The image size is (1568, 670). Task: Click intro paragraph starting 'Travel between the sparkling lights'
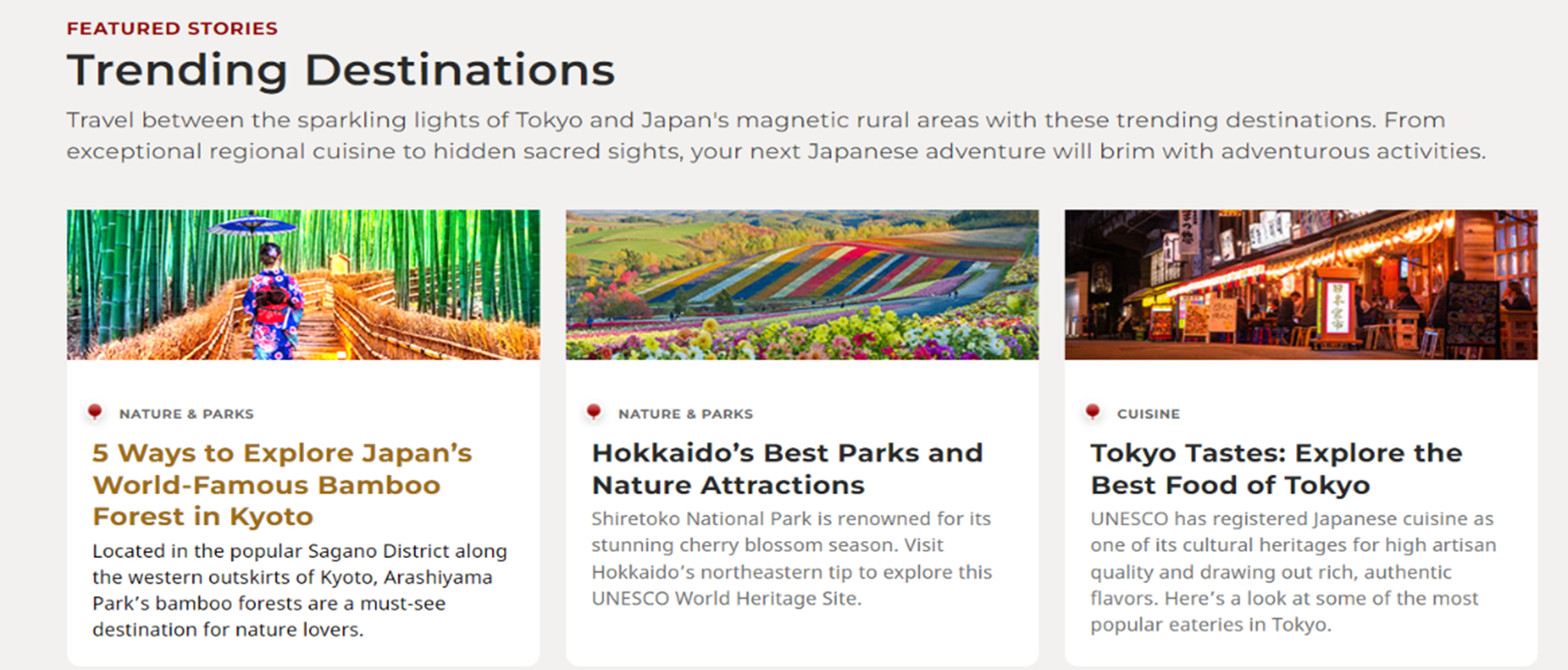pos(775,135)
